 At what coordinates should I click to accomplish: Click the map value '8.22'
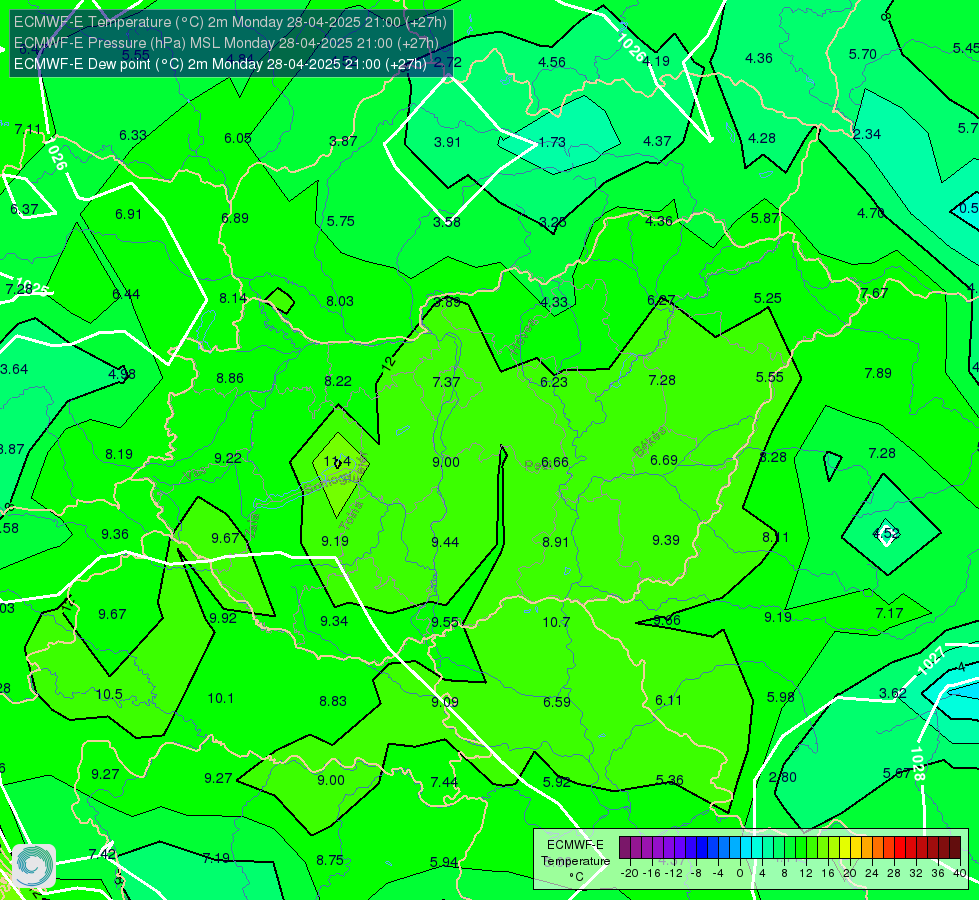tap(338, 381)
